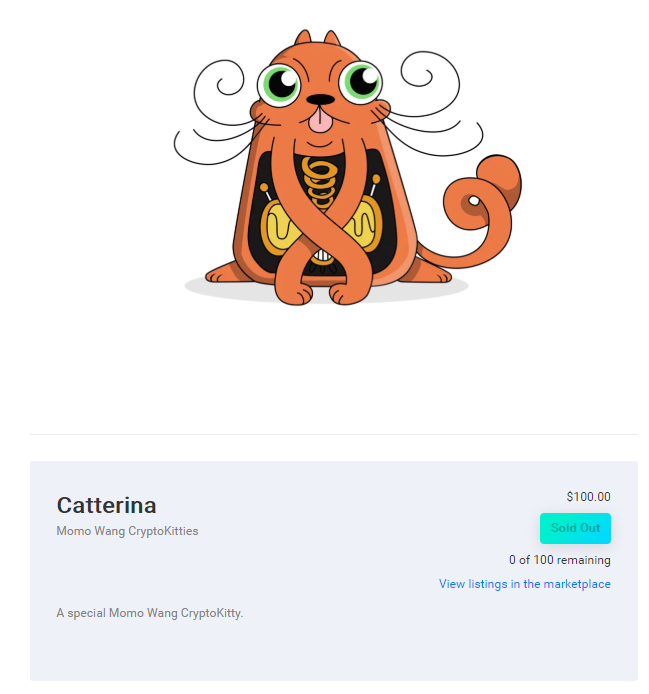Click the cat's pink tongue
Screen dimensions: 649x694
[320, 120]
